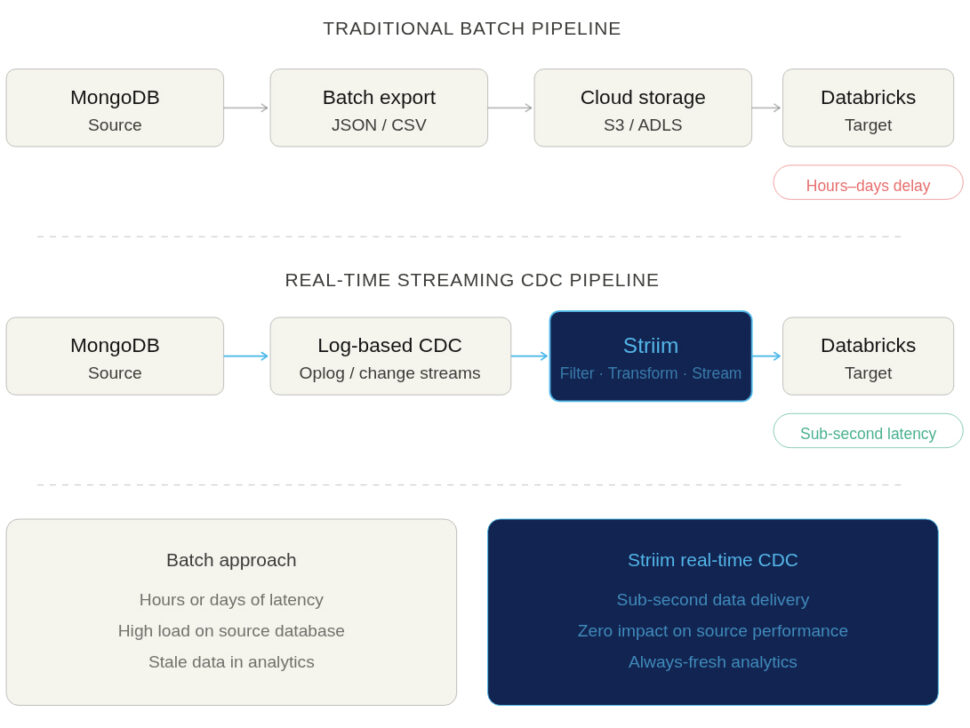Click the Hours–days delay badge

pos(868,184)
